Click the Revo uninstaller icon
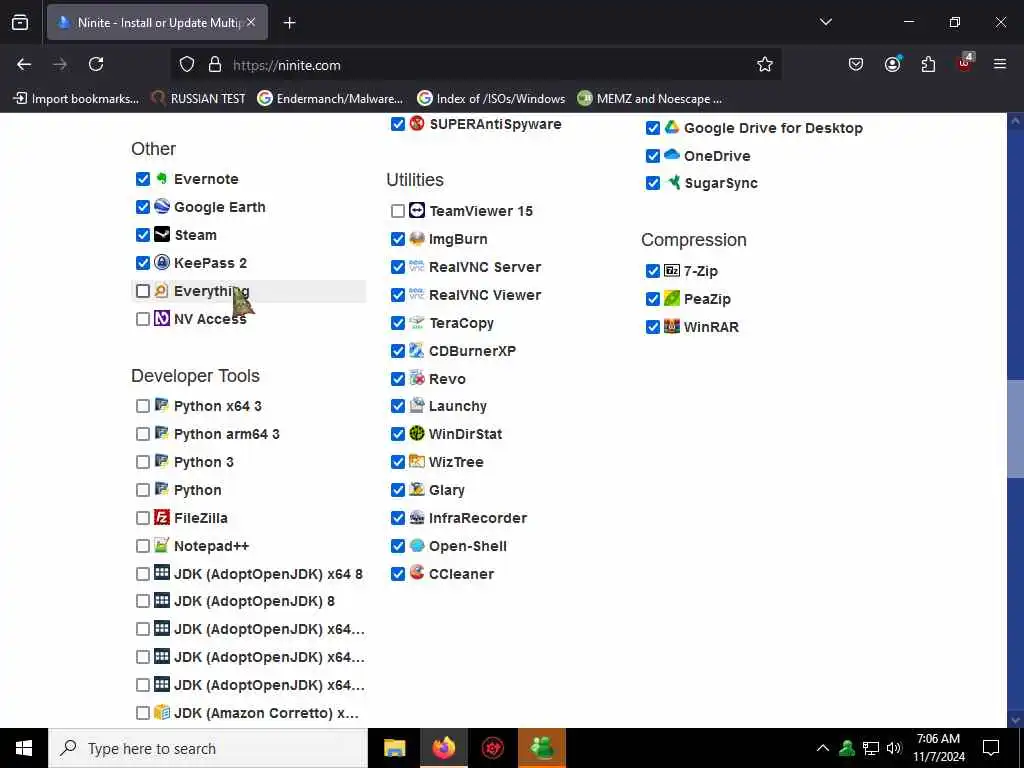The width and height of the screenshot is (1024, 768). tap(417, 378)
